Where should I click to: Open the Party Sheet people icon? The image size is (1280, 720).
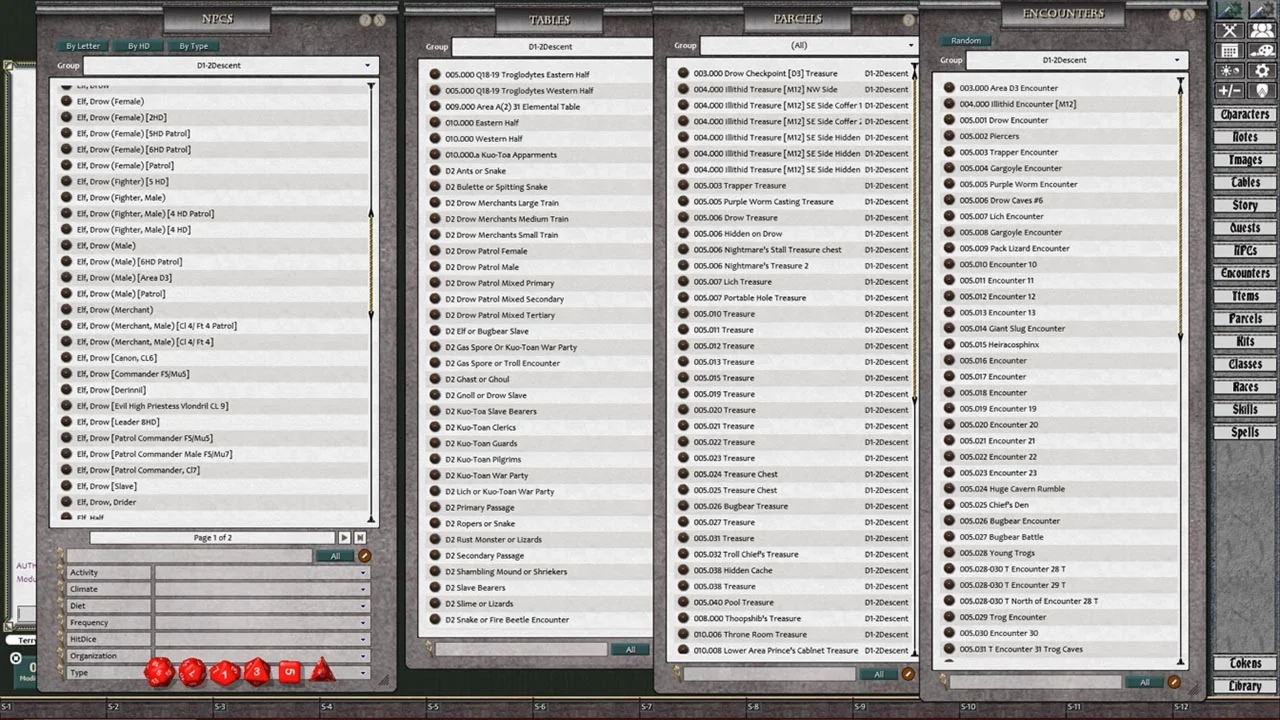point(1262,30)
